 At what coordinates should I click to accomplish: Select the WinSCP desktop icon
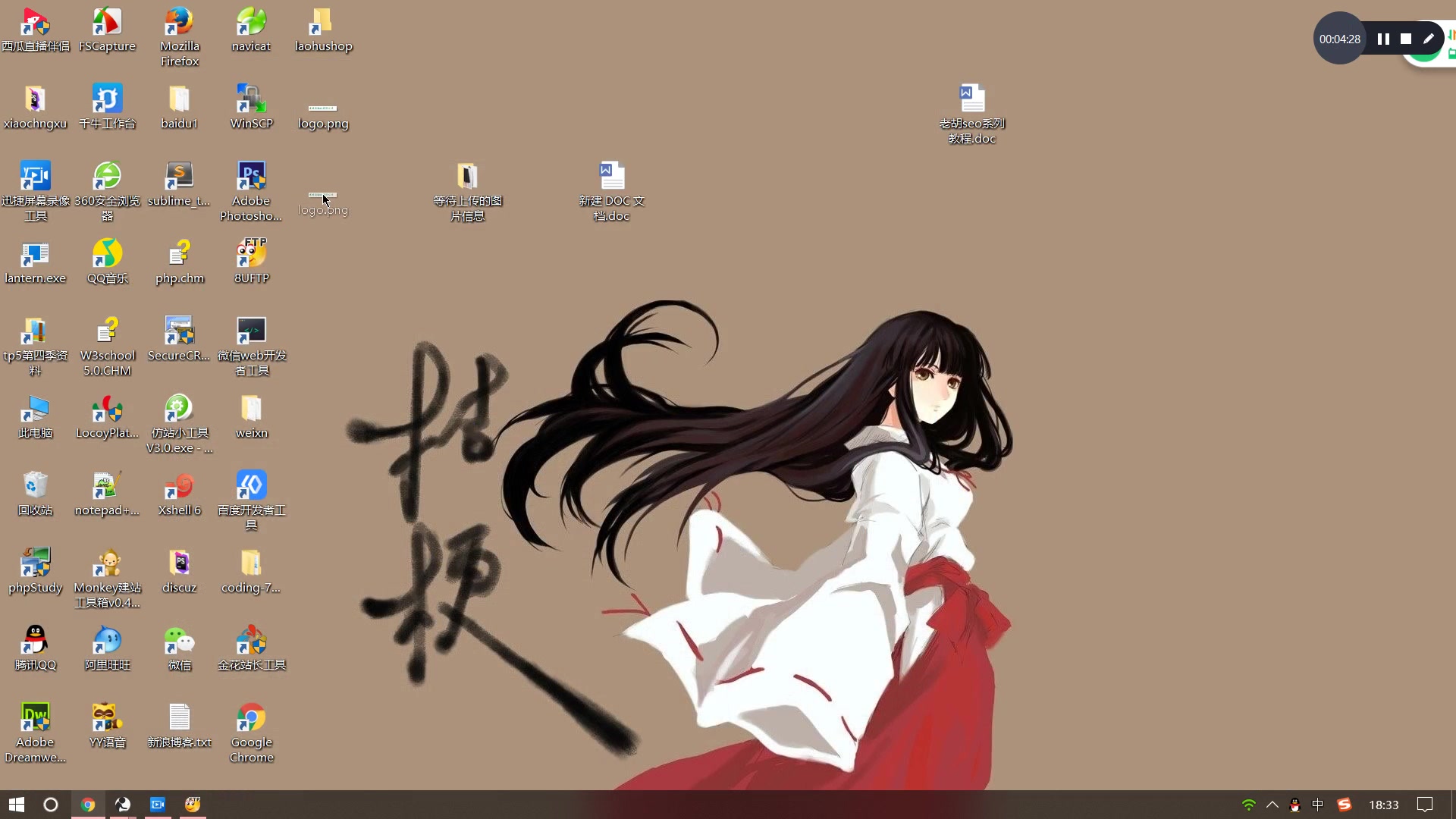coord(251,100)
